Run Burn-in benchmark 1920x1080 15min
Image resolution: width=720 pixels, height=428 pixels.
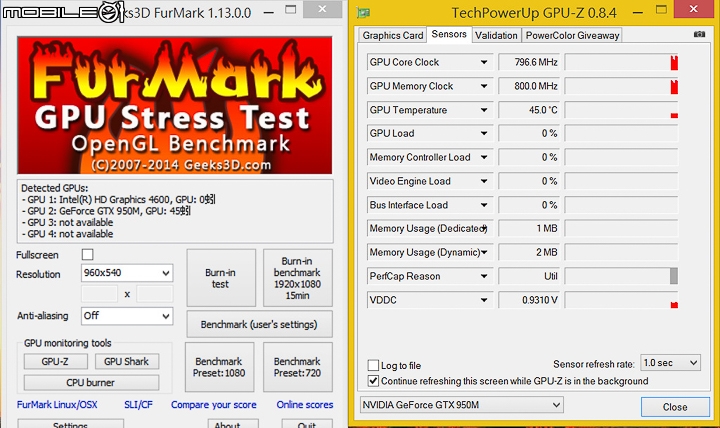point(298,278)
